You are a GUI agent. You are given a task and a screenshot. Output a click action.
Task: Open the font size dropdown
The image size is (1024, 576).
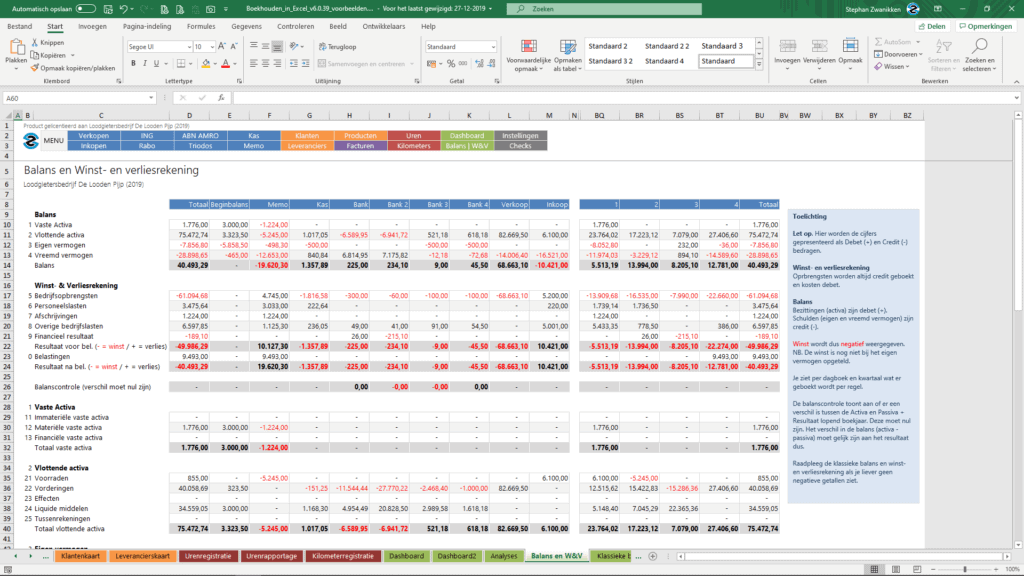(x=212, y=46)
